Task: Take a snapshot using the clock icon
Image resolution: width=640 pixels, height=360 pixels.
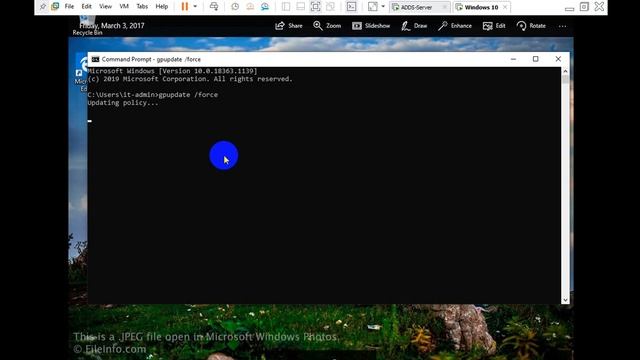Action: (235, 7)
